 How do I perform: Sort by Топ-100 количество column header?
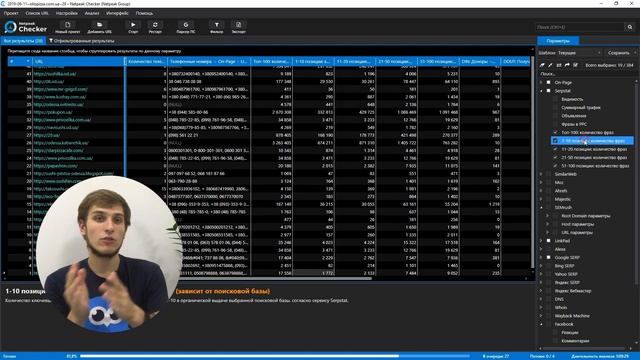pos(271,62)
